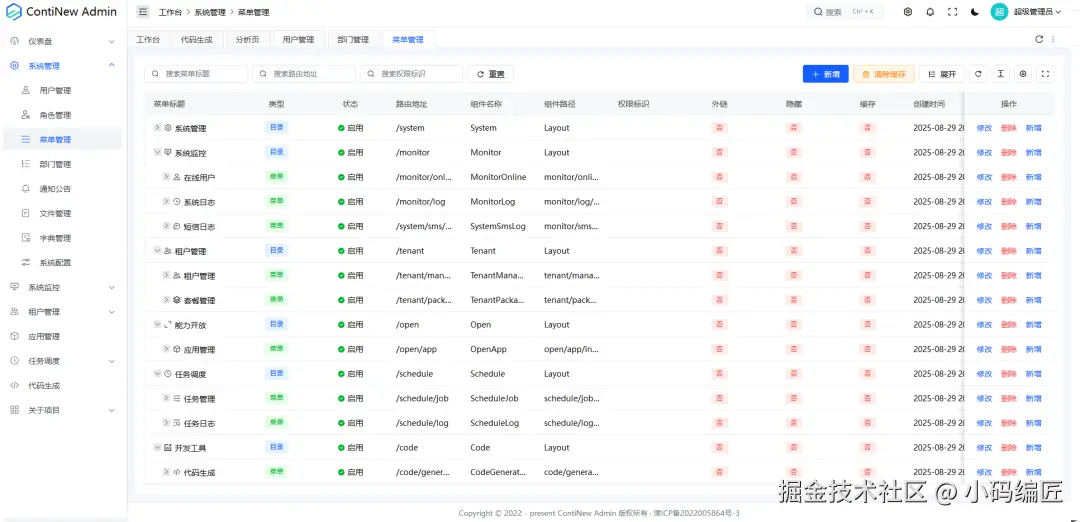Click the 重置 button

490,74
